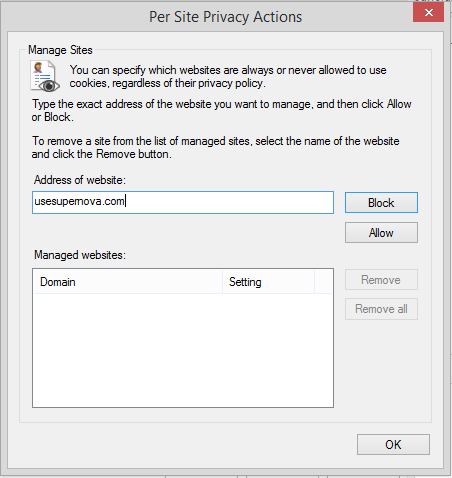Click the Per Site Privacy Actions title bar
This screenshot has width=452, height=478.
(225, 17)
